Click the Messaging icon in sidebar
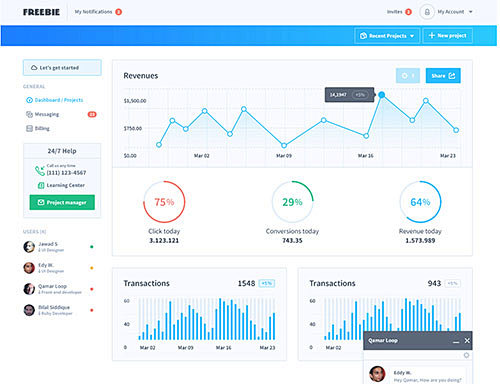Viewport: 500px width, 384px height. (x=29, y=114)
